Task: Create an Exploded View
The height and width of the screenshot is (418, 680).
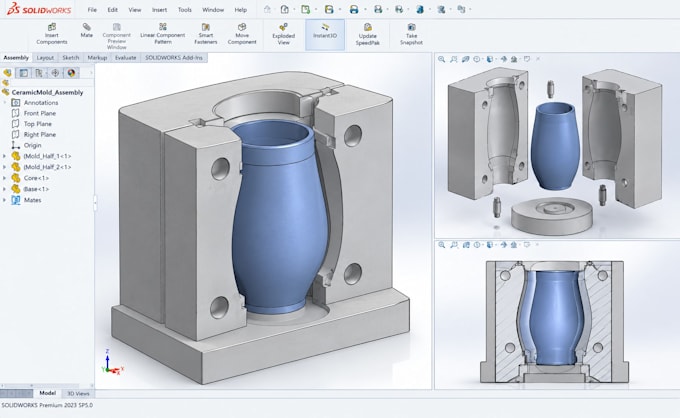Action: (x=284, y=34)
